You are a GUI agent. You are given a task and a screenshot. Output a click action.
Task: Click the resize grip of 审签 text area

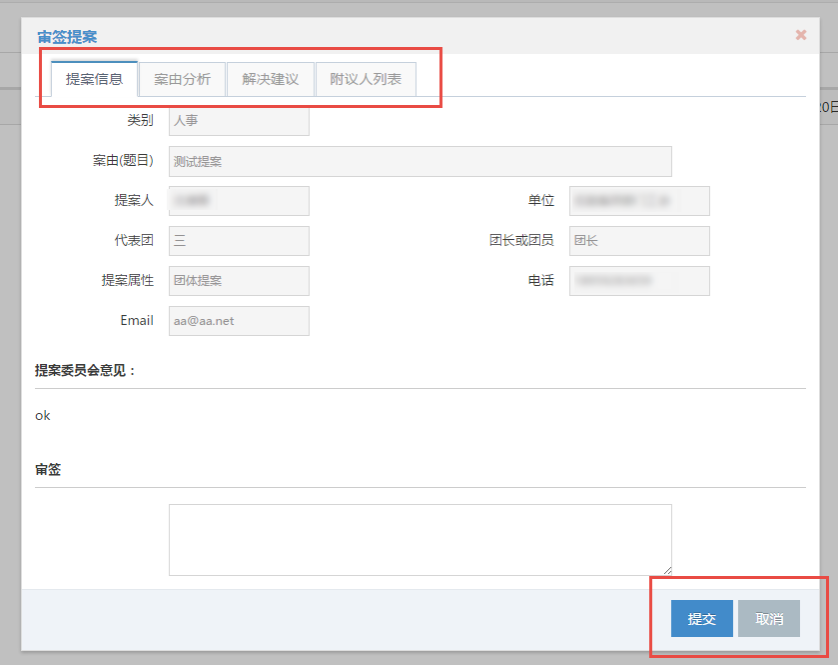(668, 571)
